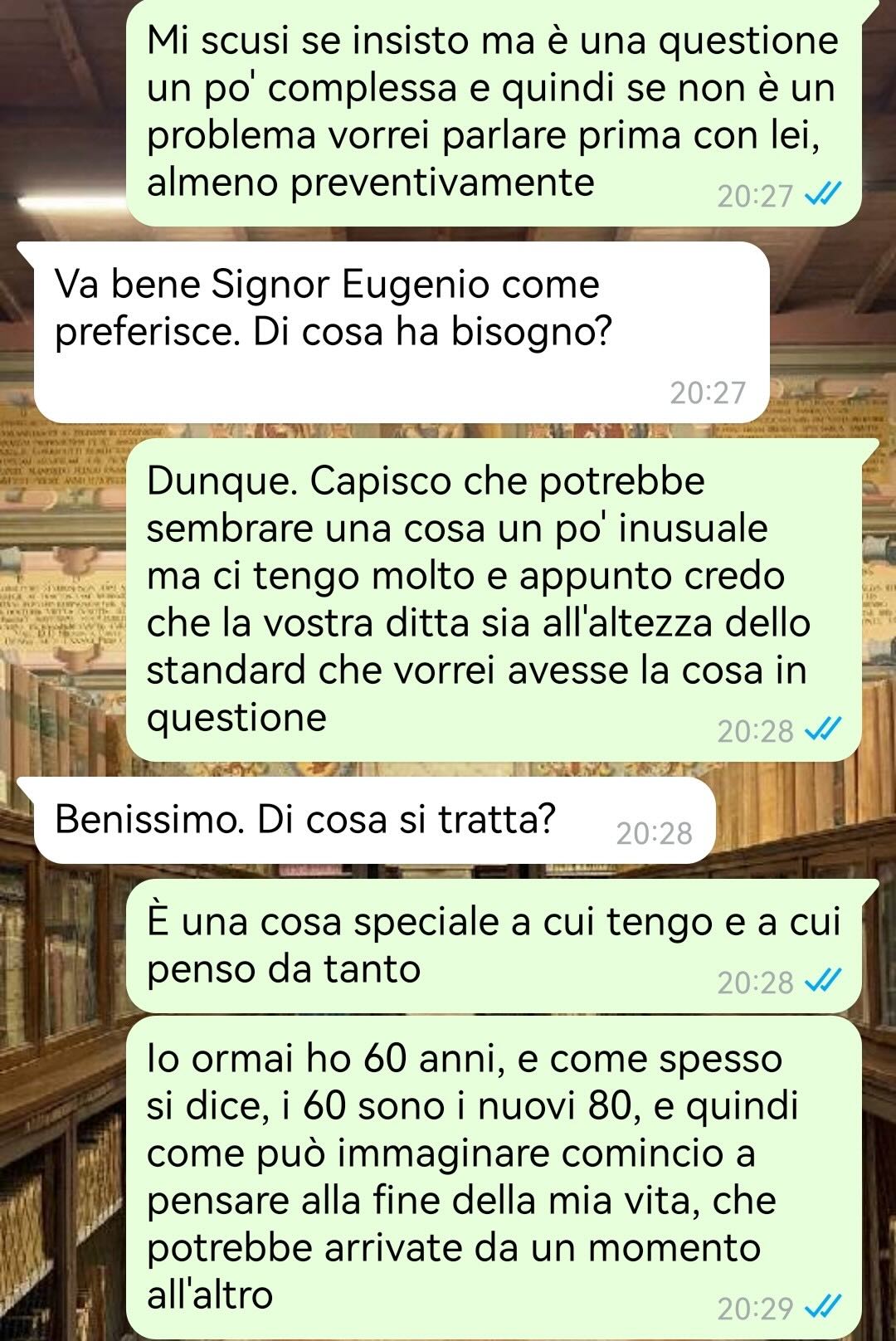Select the 'Va bene Signor Eugenio' received message

[402, 332]
